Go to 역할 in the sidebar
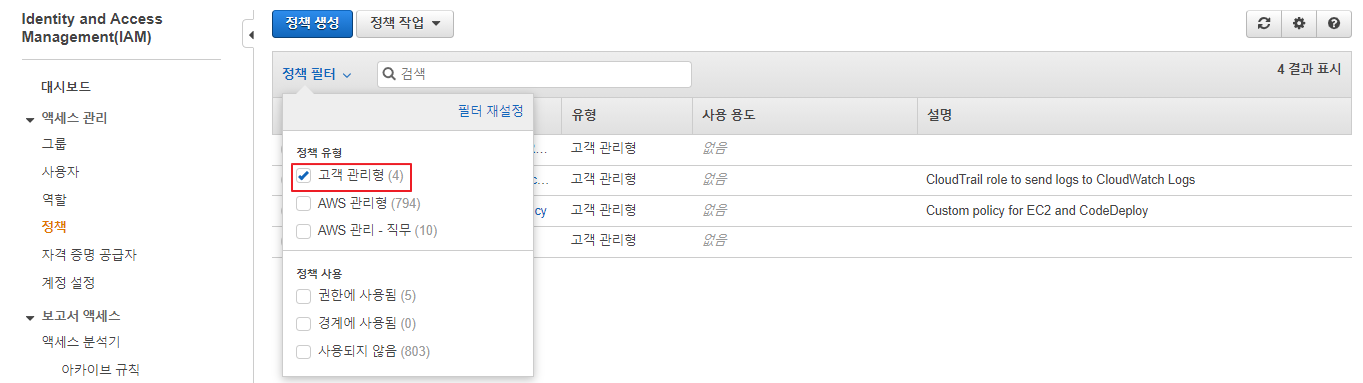1363x383 pixels. click(x=54, y=200)
